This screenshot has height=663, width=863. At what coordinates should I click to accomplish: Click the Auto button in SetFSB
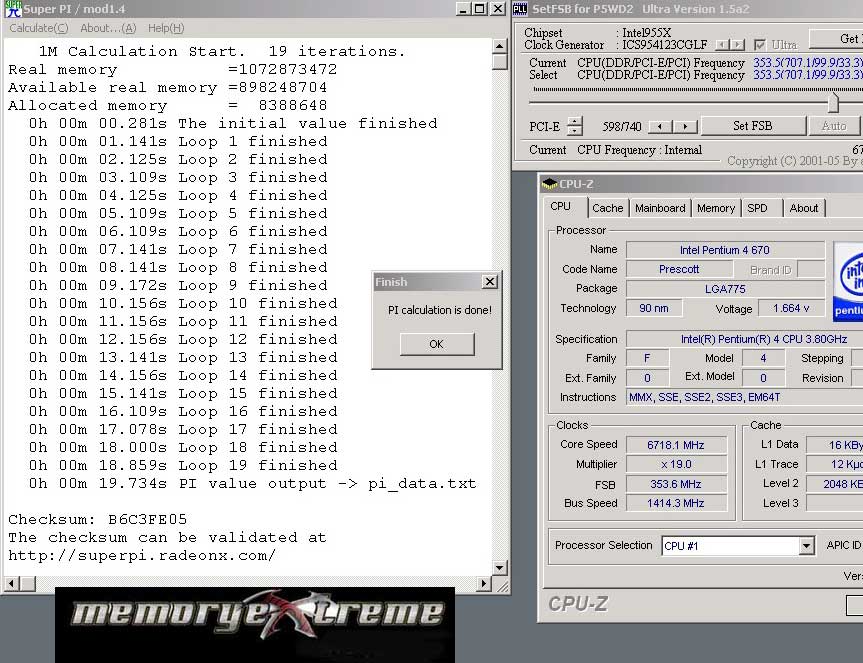(833, 126)
